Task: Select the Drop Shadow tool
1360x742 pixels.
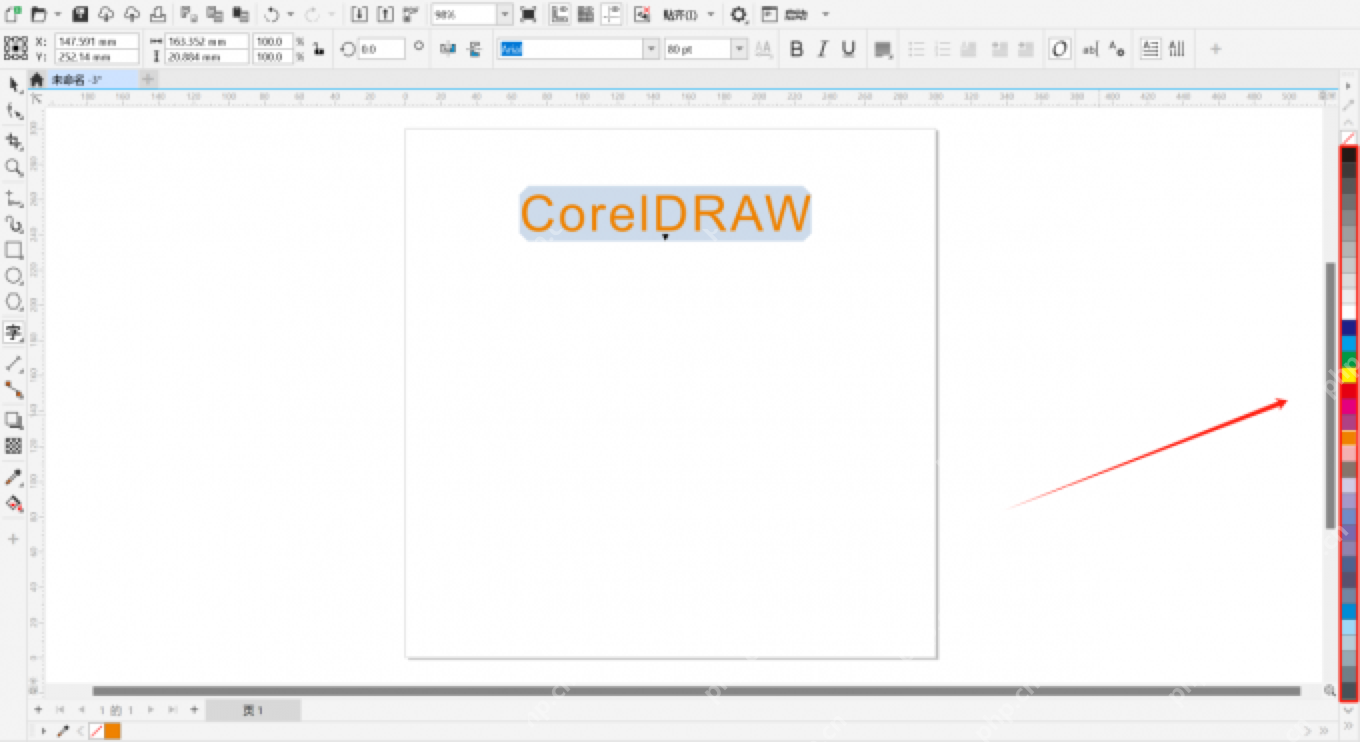Action: pyautogui.click(x=14, y=420)
